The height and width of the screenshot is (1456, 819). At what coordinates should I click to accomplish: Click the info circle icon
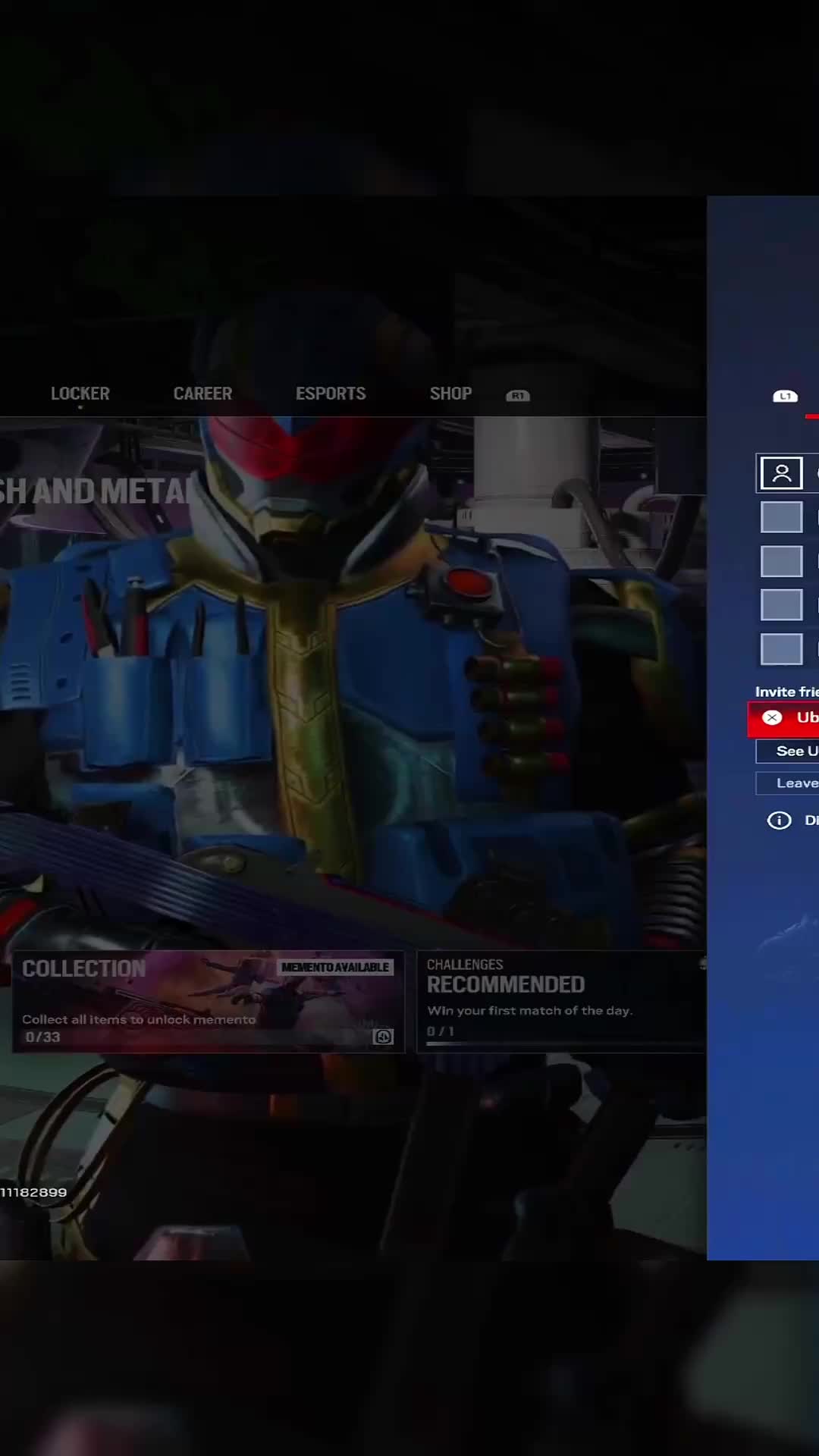tap(779, 821)
